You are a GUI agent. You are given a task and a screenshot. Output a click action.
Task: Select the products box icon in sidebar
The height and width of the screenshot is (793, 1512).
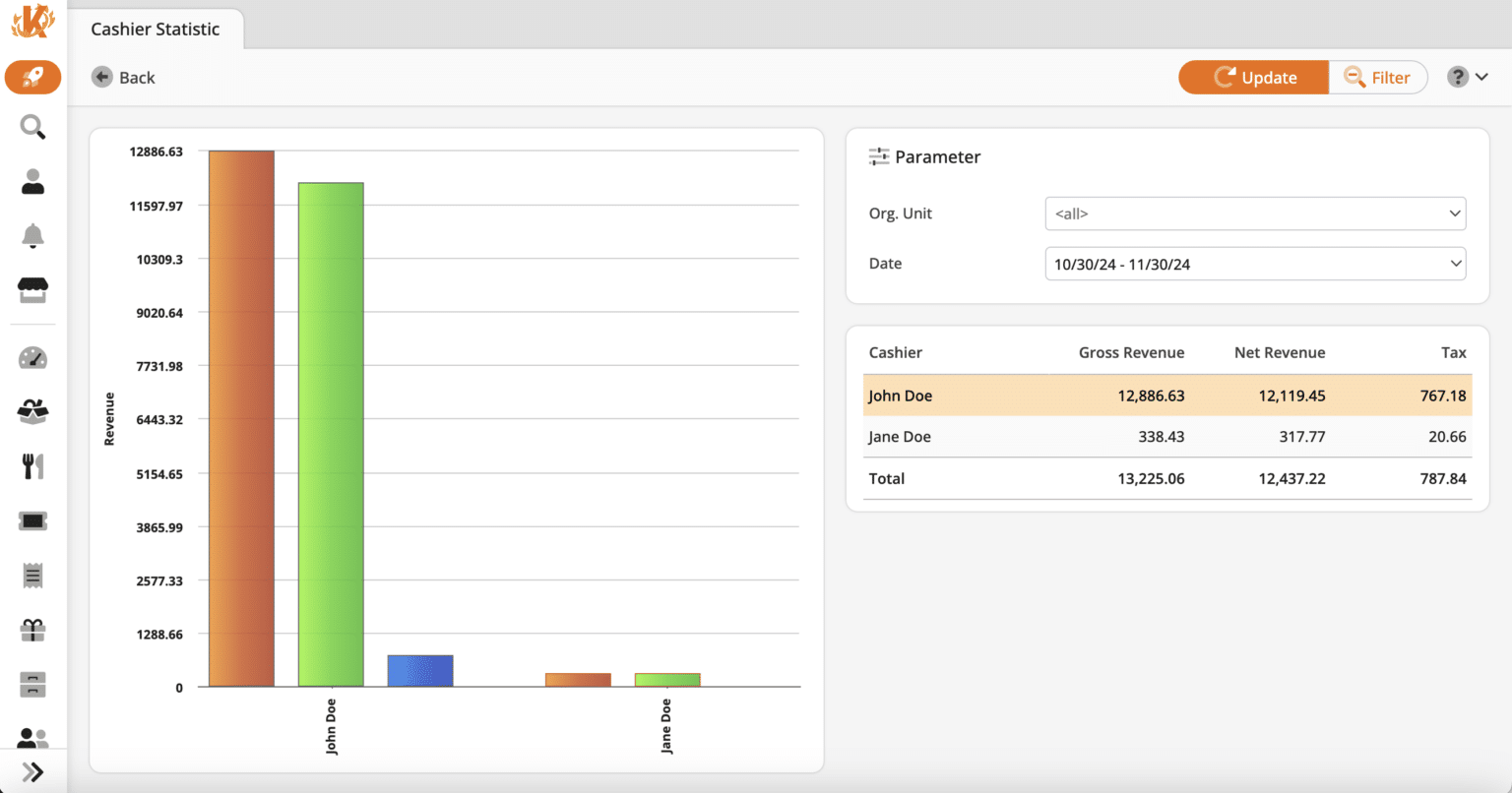coord(32,411)
